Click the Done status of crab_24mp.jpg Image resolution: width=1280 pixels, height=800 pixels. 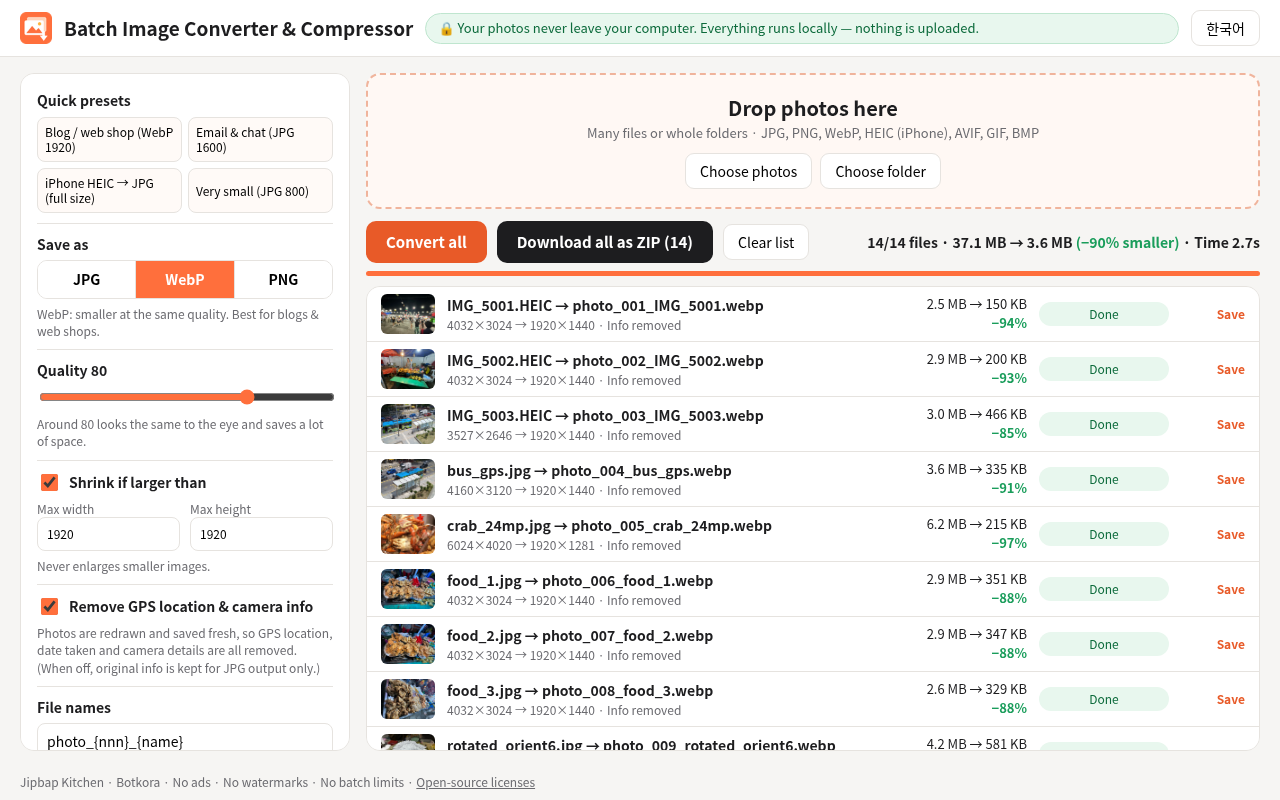[x=1104, y=534]
